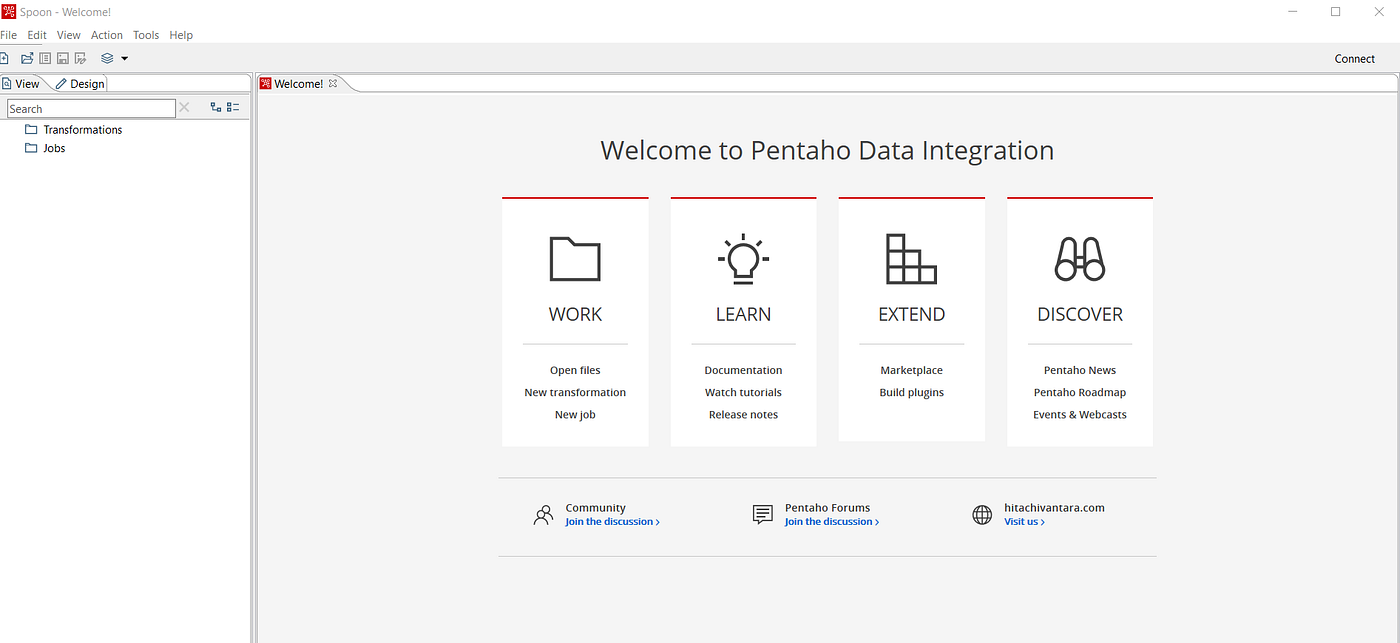Open the Tools menu
This screenshot has height=643, width=1400.
click(x=146, y=35)
